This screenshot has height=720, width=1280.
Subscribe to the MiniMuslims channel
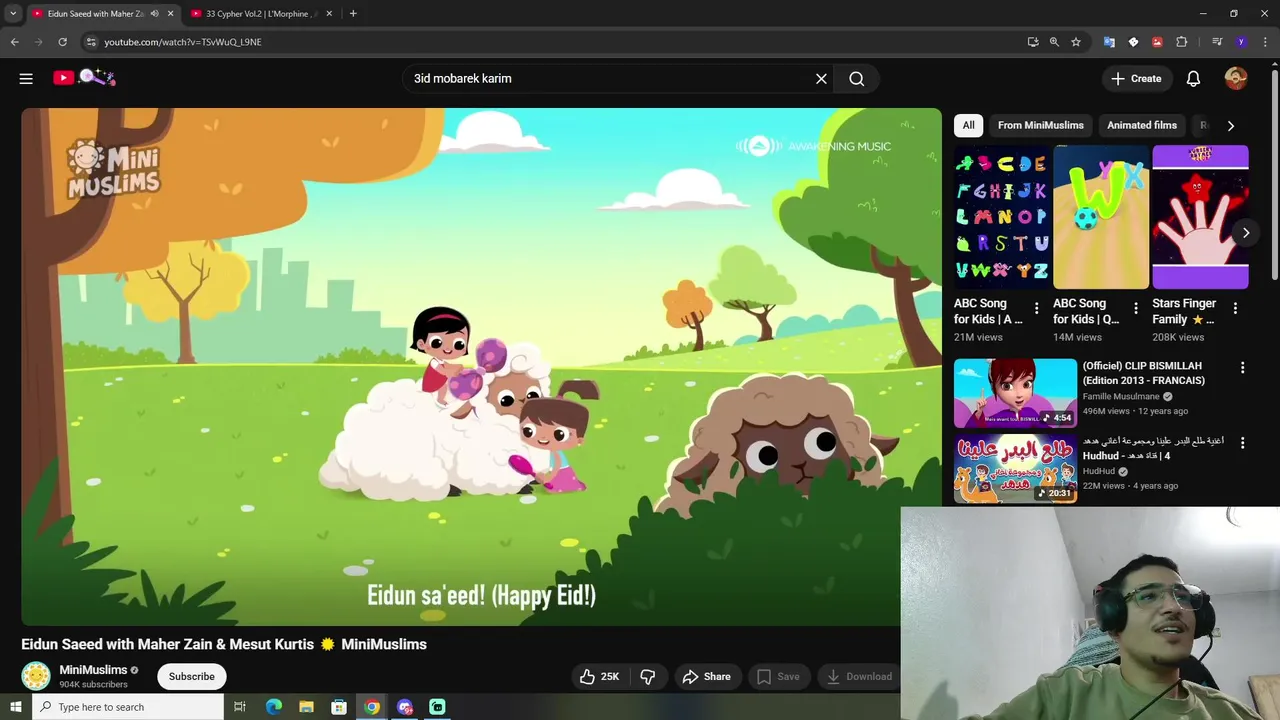[x=191, y=676]
